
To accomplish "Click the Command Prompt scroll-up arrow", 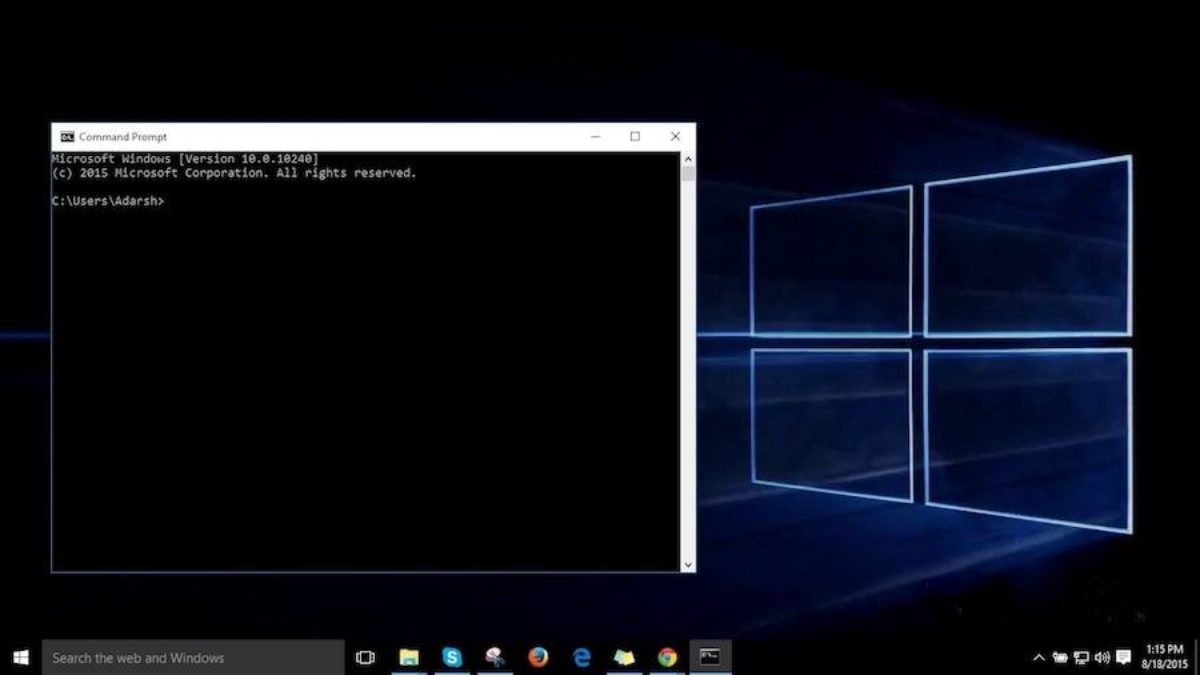I will coord(688,159).
